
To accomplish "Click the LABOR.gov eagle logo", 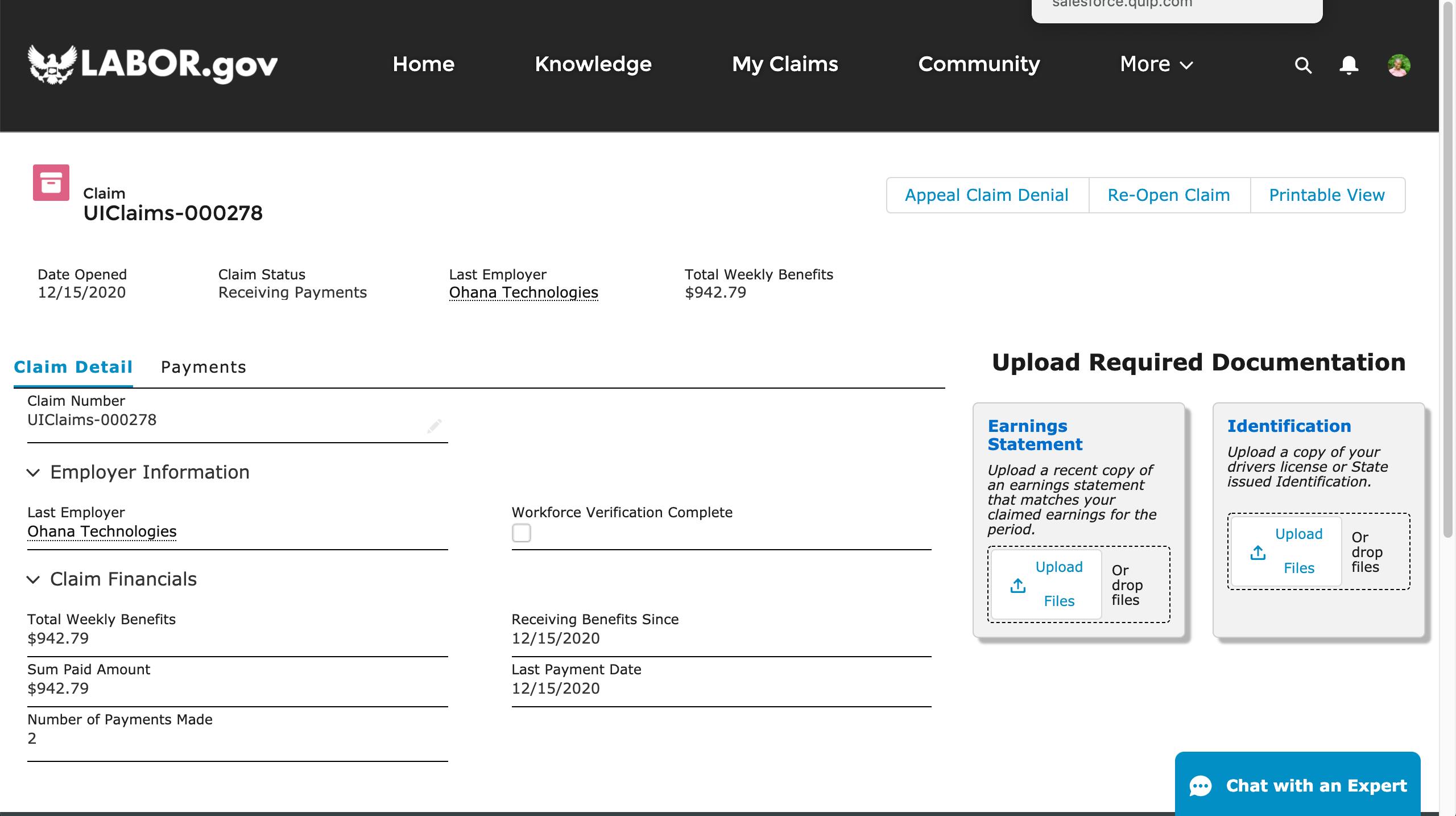I will click(x=52, y=64).
